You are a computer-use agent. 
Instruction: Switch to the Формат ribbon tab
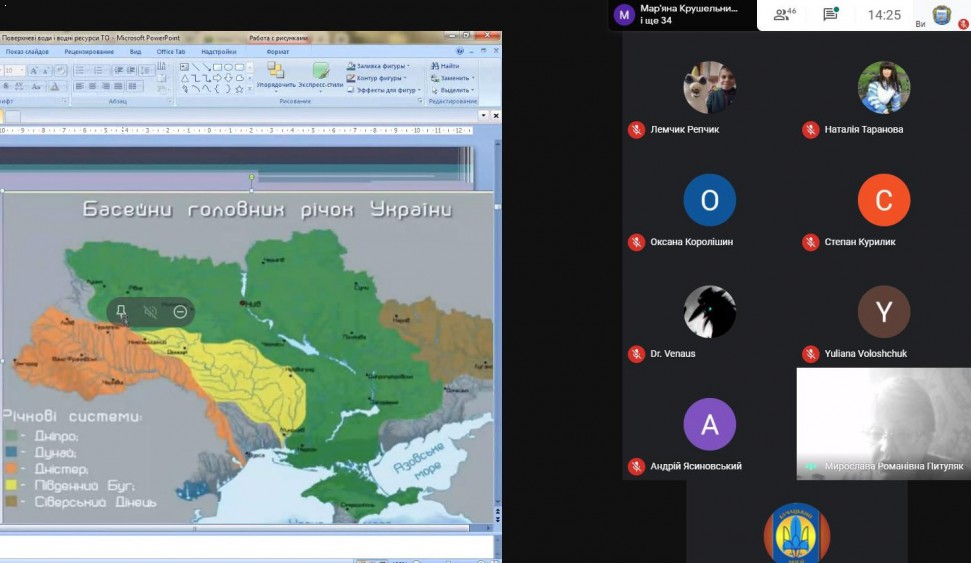pyautogui.click(x=277, y=51)
